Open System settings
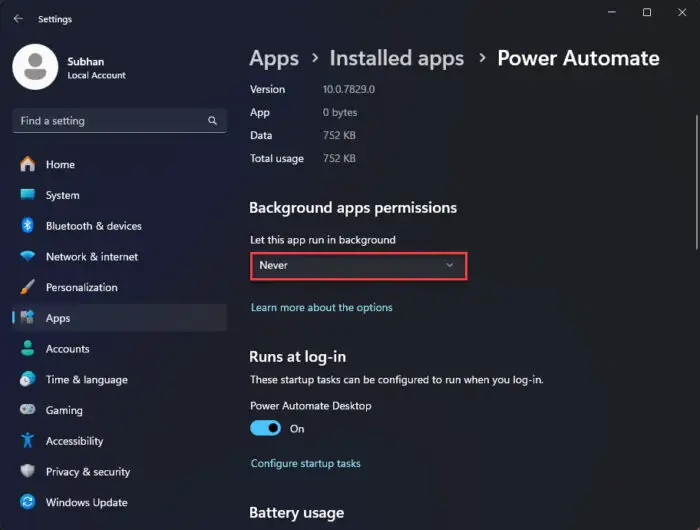The image size is (700, 530). 119,195
